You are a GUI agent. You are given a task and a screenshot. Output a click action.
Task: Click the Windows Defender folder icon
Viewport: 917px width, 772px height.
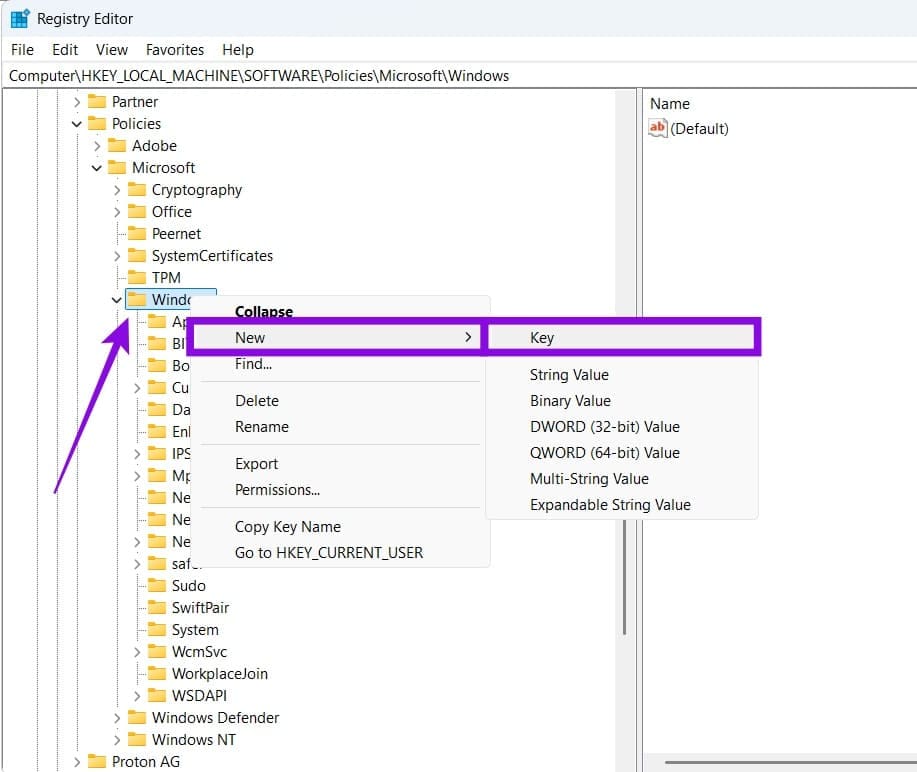point(137,718)
